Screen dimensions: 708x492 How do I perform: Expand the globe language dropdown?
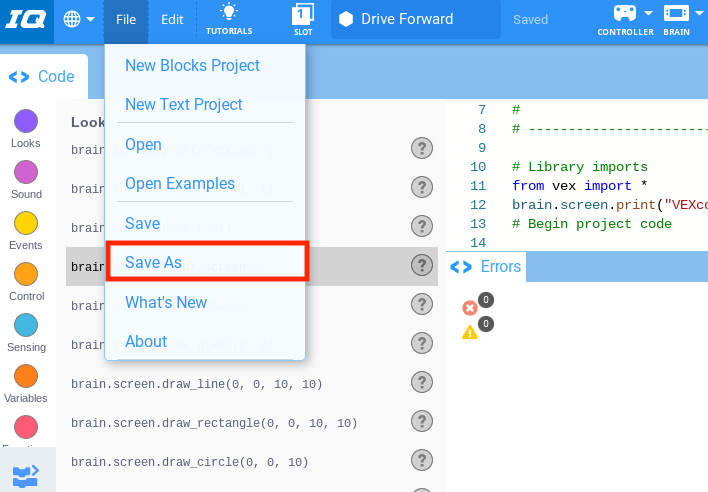pos(79,19)
